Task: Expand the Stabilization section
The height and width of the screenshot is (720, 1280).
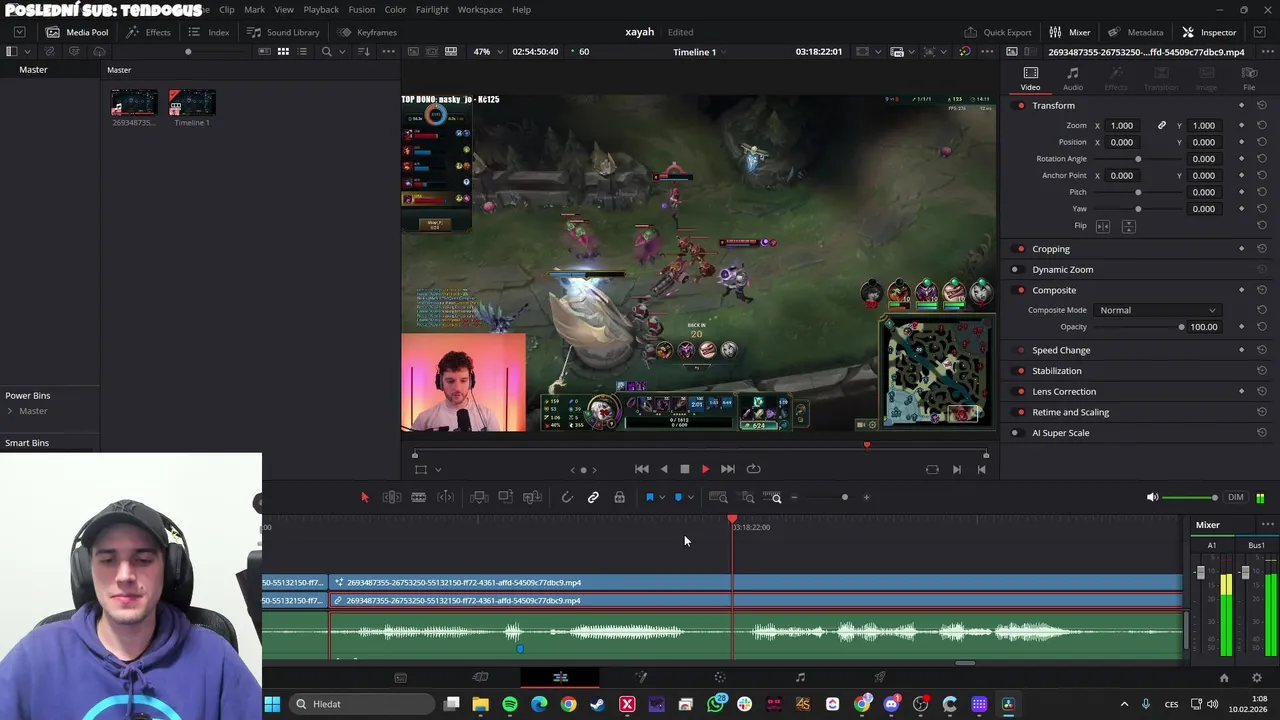Action: 1056,371
